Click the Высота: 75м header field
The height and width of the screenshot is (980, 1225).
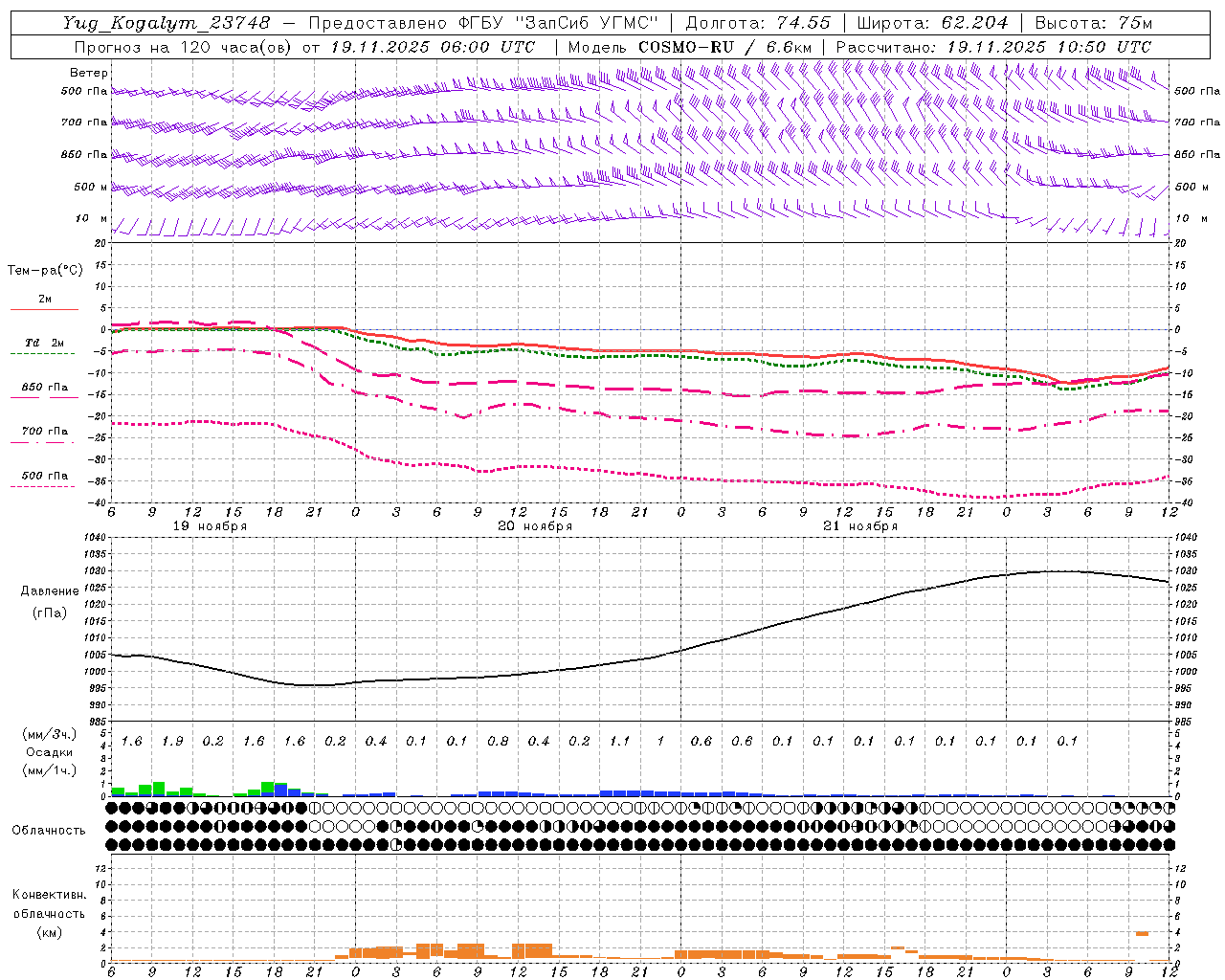coord(1094,23)
